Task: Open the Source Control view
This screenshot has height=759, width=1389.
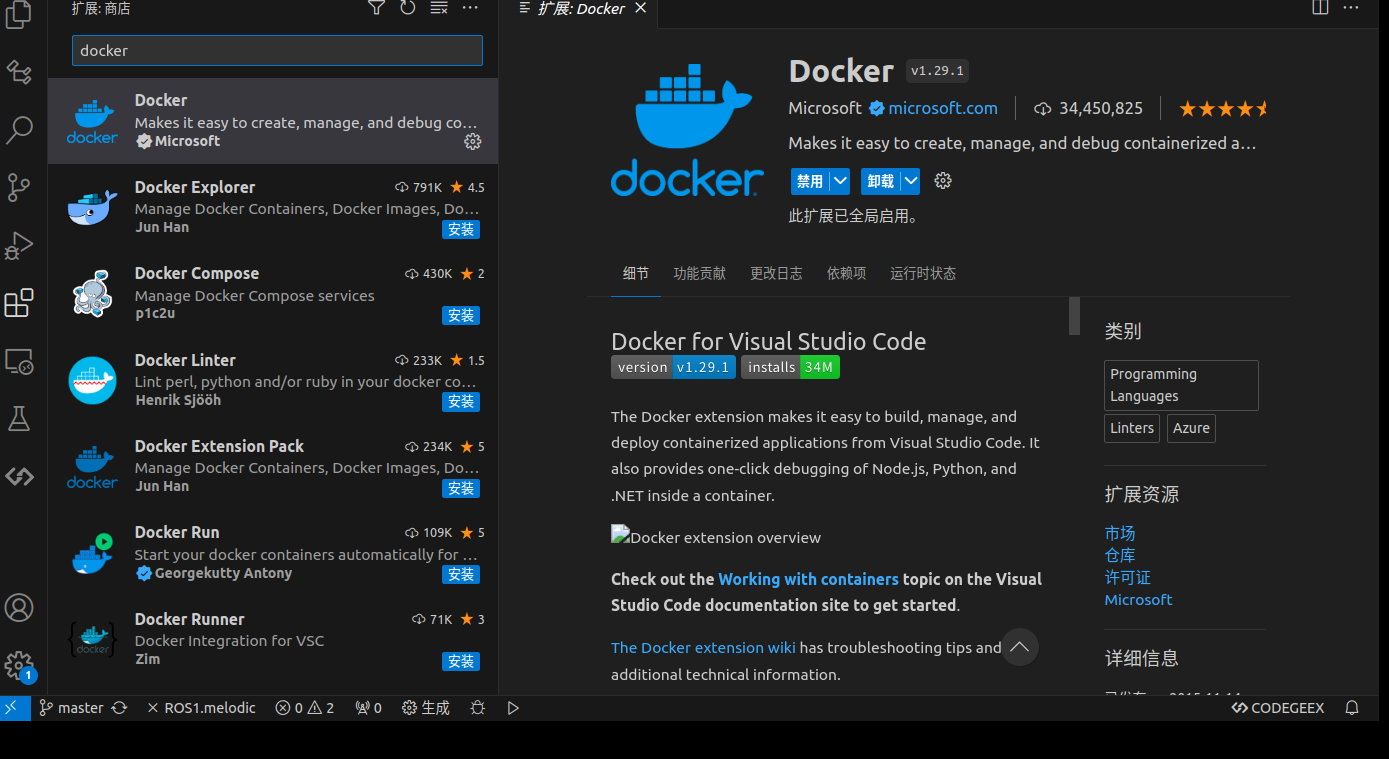Action: click(x=19, y=187)
